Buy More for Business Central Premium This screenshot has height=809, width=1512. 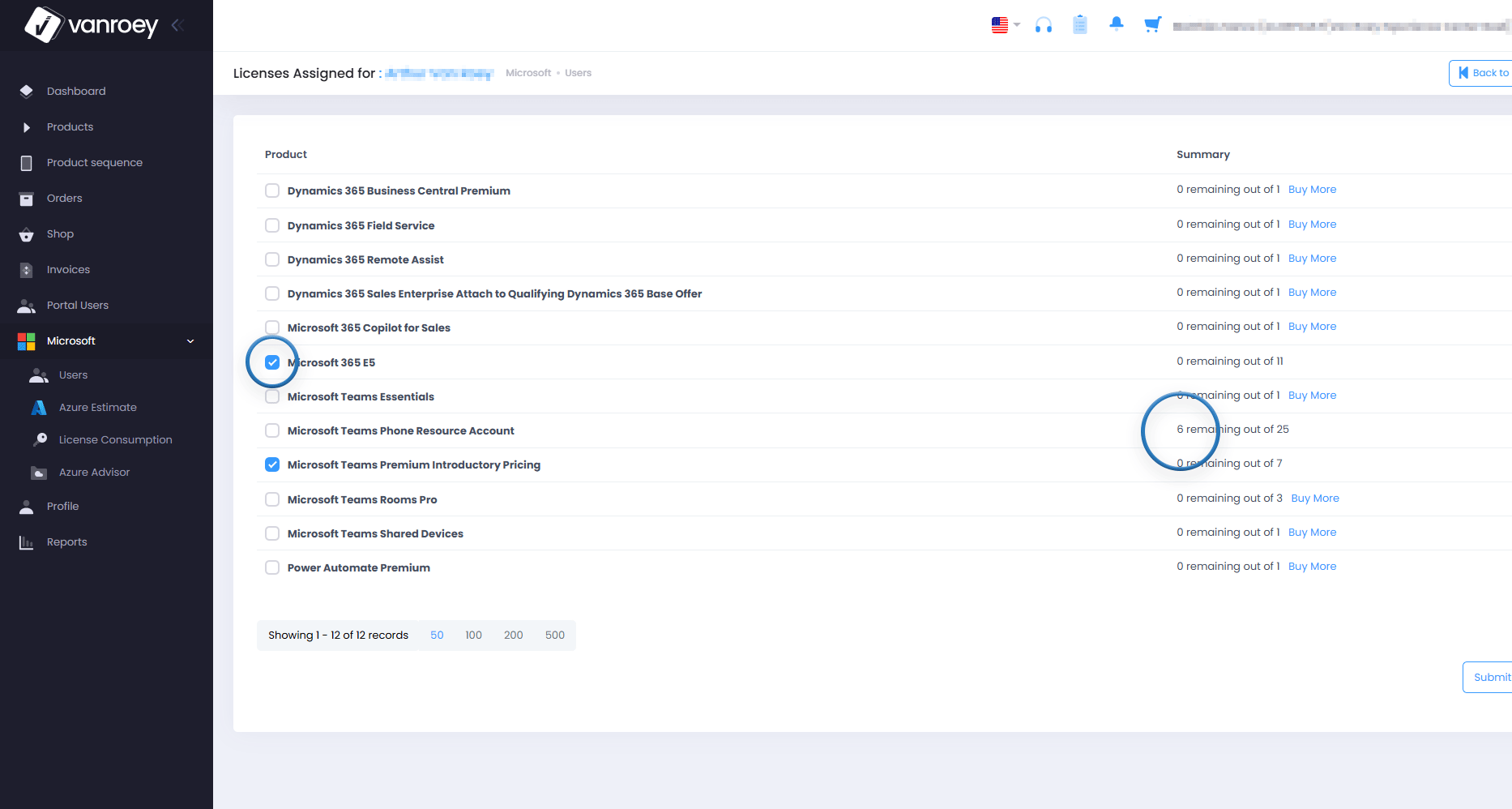point(1312,190)
